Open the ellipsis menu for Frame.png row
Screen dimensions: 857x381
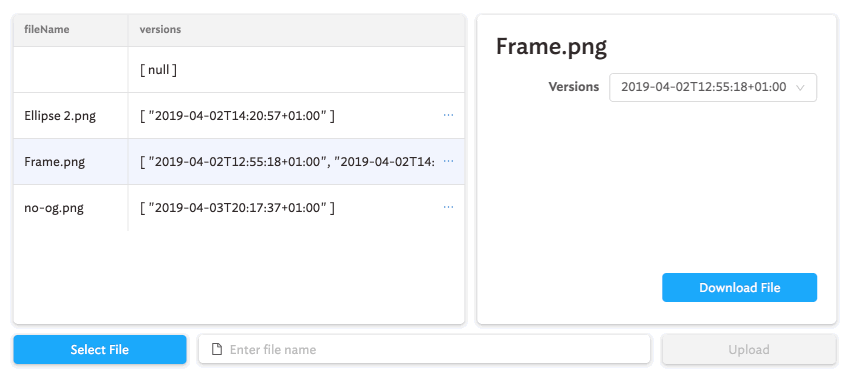(x=448, y=161)
